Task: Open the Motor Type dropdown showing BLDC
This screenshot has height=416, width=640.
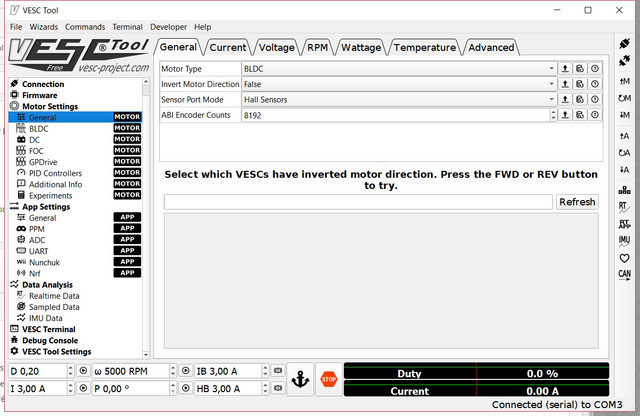Action: [x=399, y=69]
